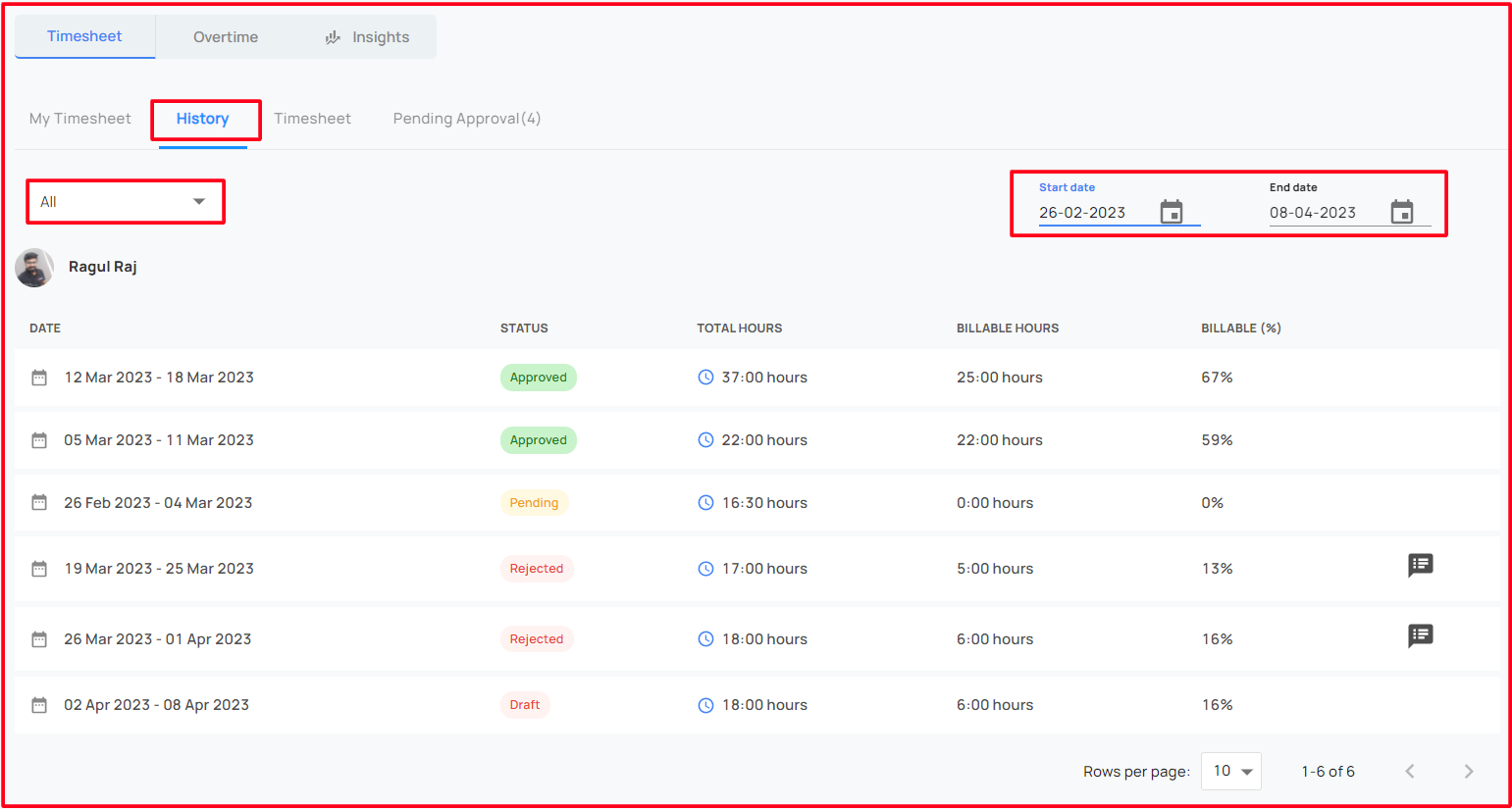Open the End date calendar picker icon
Viewport: 1512px width, 809px height.
point(1402,212)
